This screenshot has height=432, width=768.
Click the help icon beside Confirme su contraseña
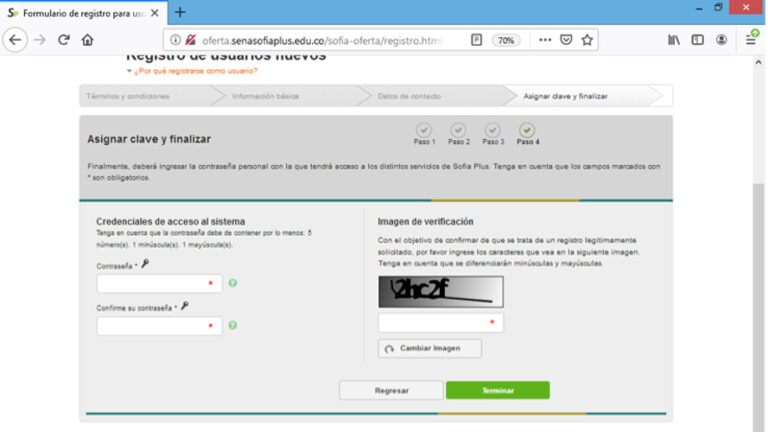[x=232, y=325]
